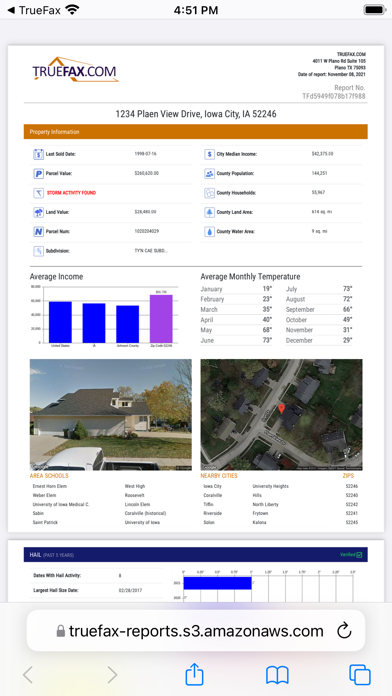The width and height of the screenshot is (392, 696).
Task: Click the TRUEFAX.COM logo
Action: point(75,70)
